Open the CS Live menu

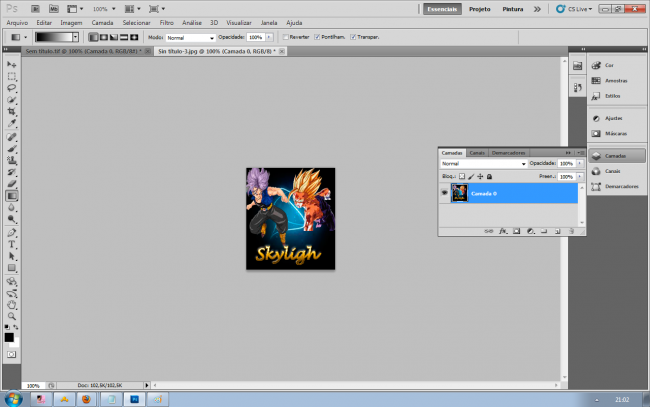click(x=574, y=9)
